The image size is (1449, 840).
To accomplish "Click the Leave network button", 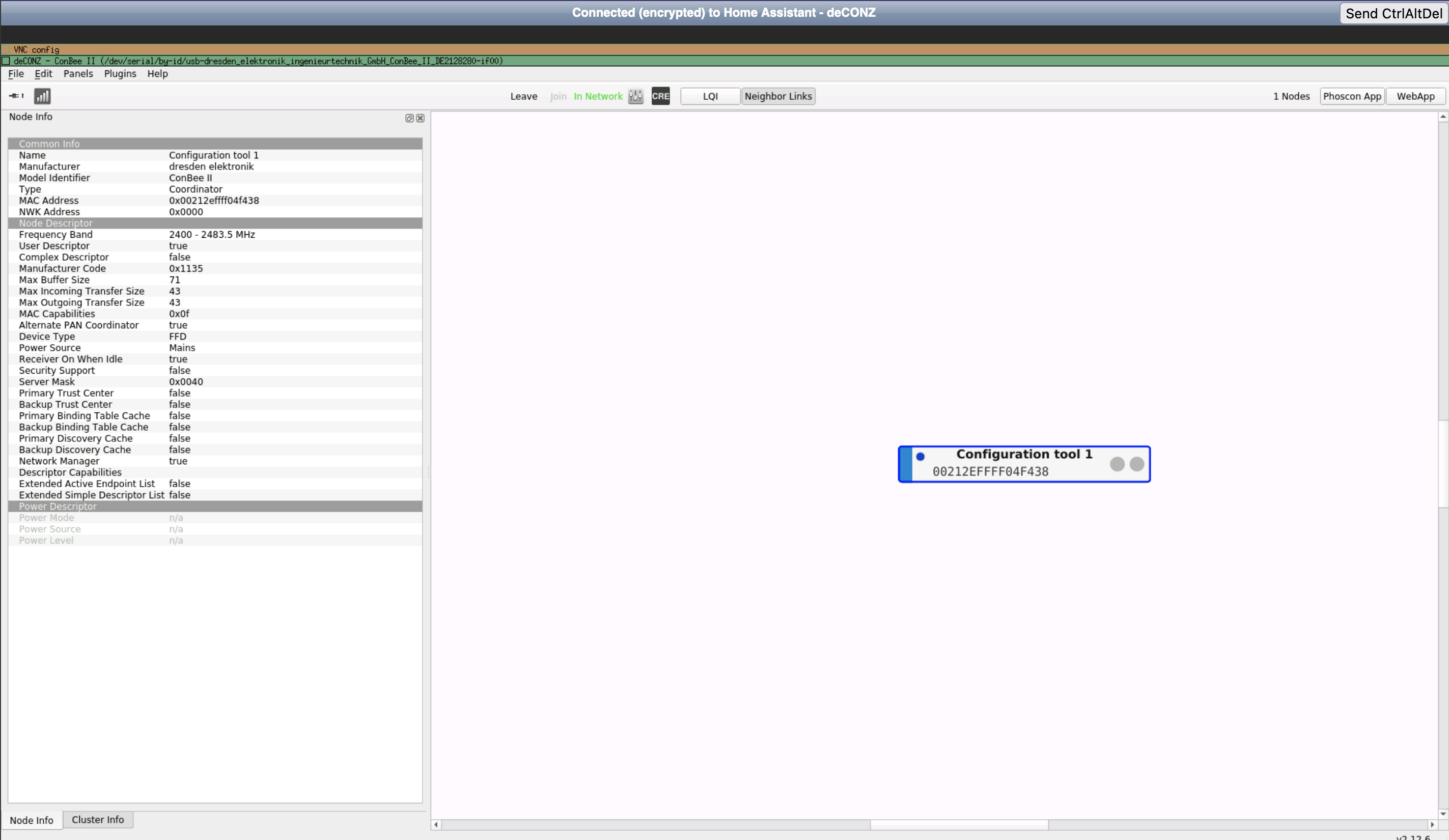I will (x=523, y=96).
